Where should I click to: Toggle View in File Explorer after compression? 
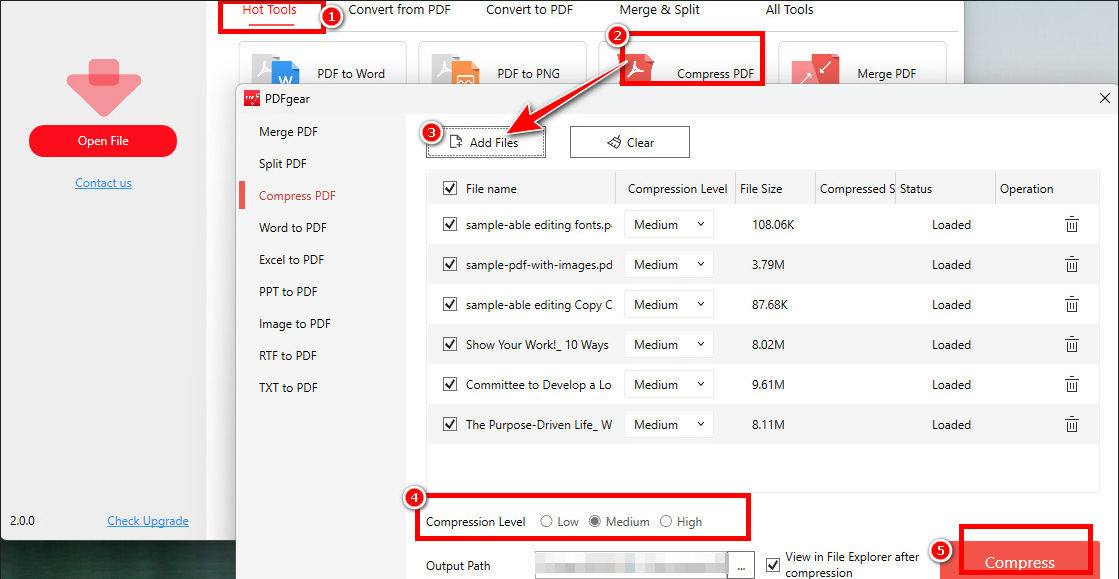click(772, 565)
